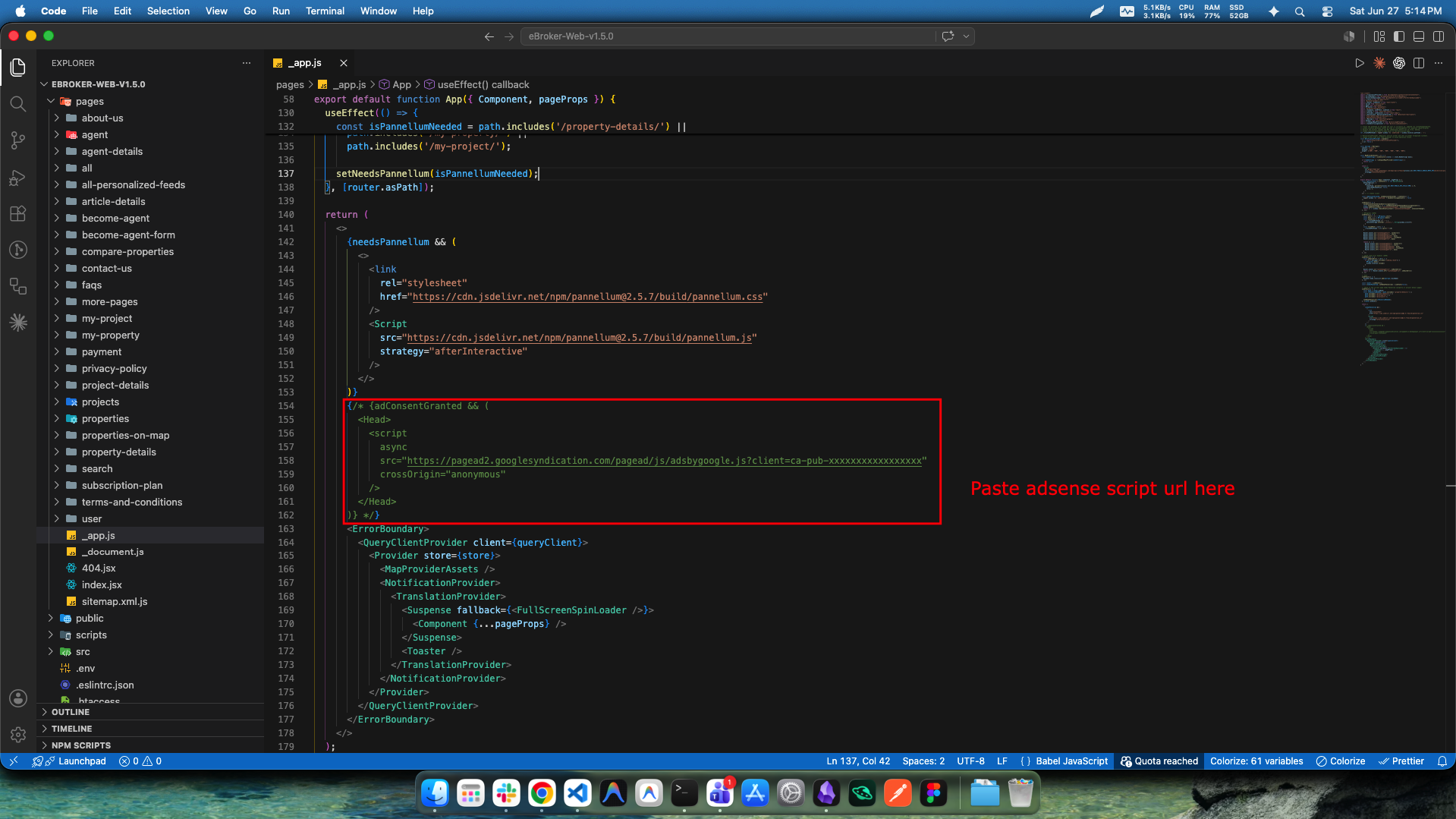Toggle Prettier formatter status

1401,761
